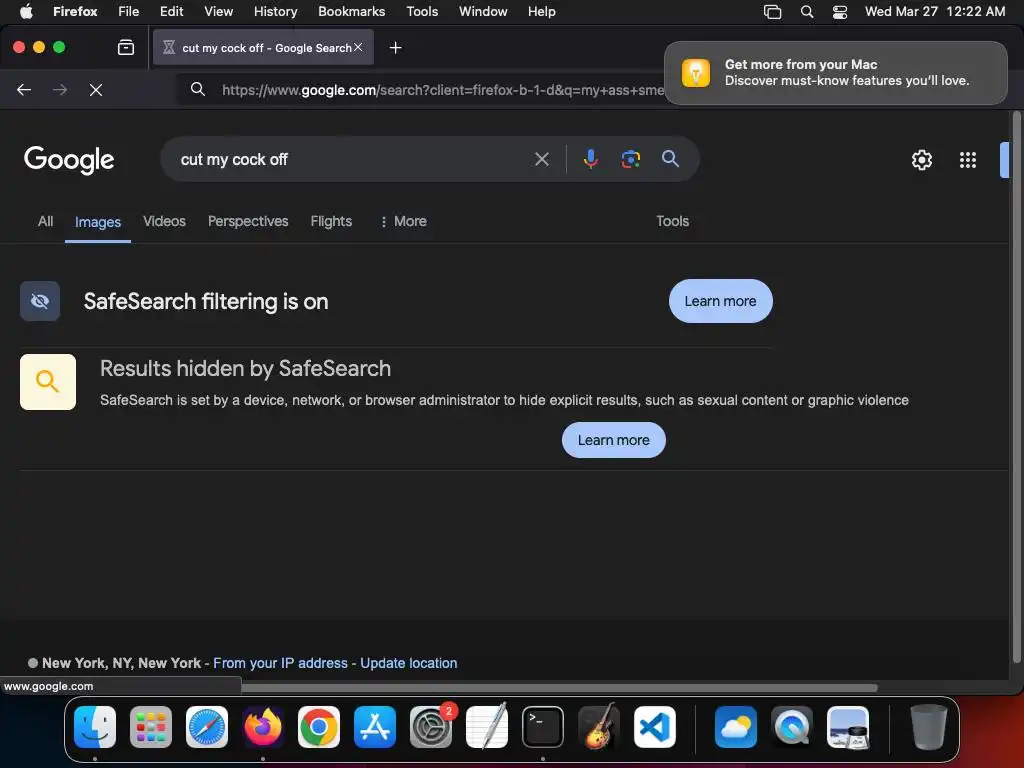Open Trash in the Dock
Image resolution: width=1024 pixels, height=768 pixels.
click(929, 727)
